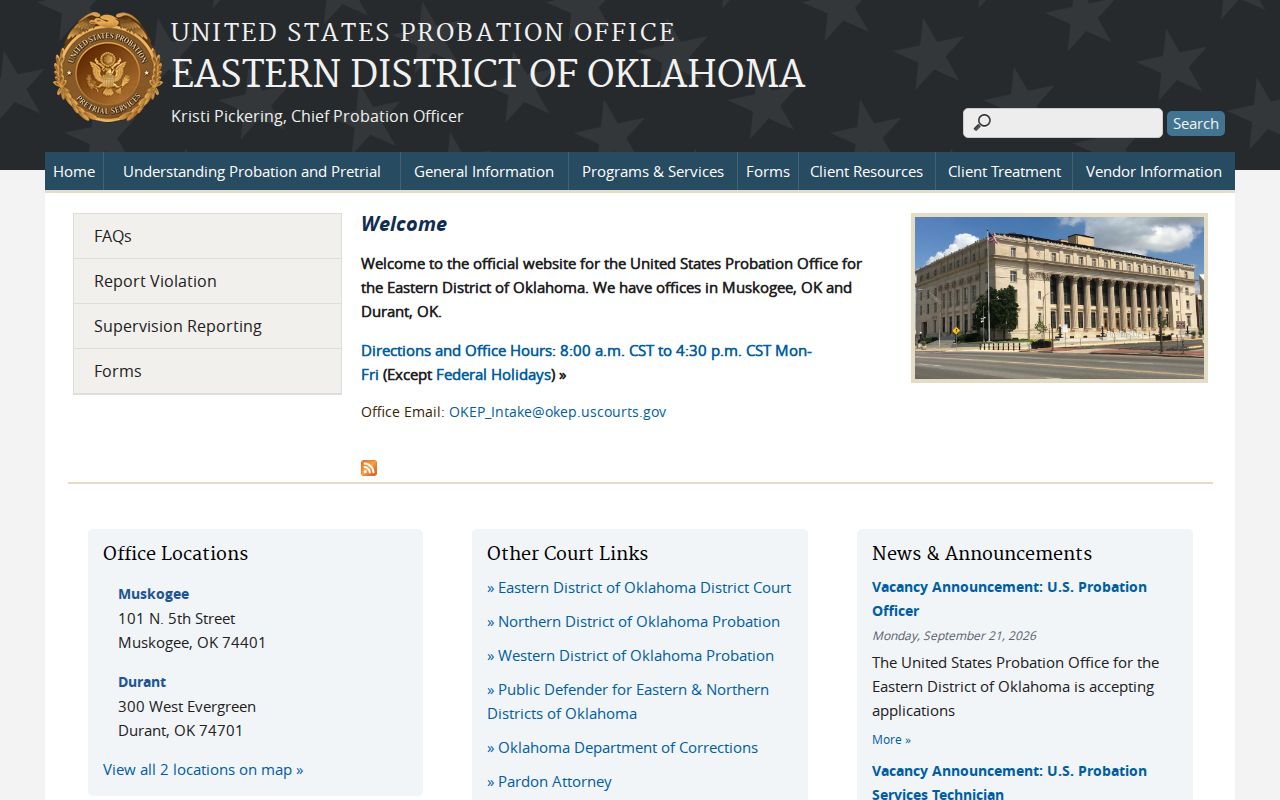Follow the Federal Holidays link
1280x800 pixels.
coord(493,375)
